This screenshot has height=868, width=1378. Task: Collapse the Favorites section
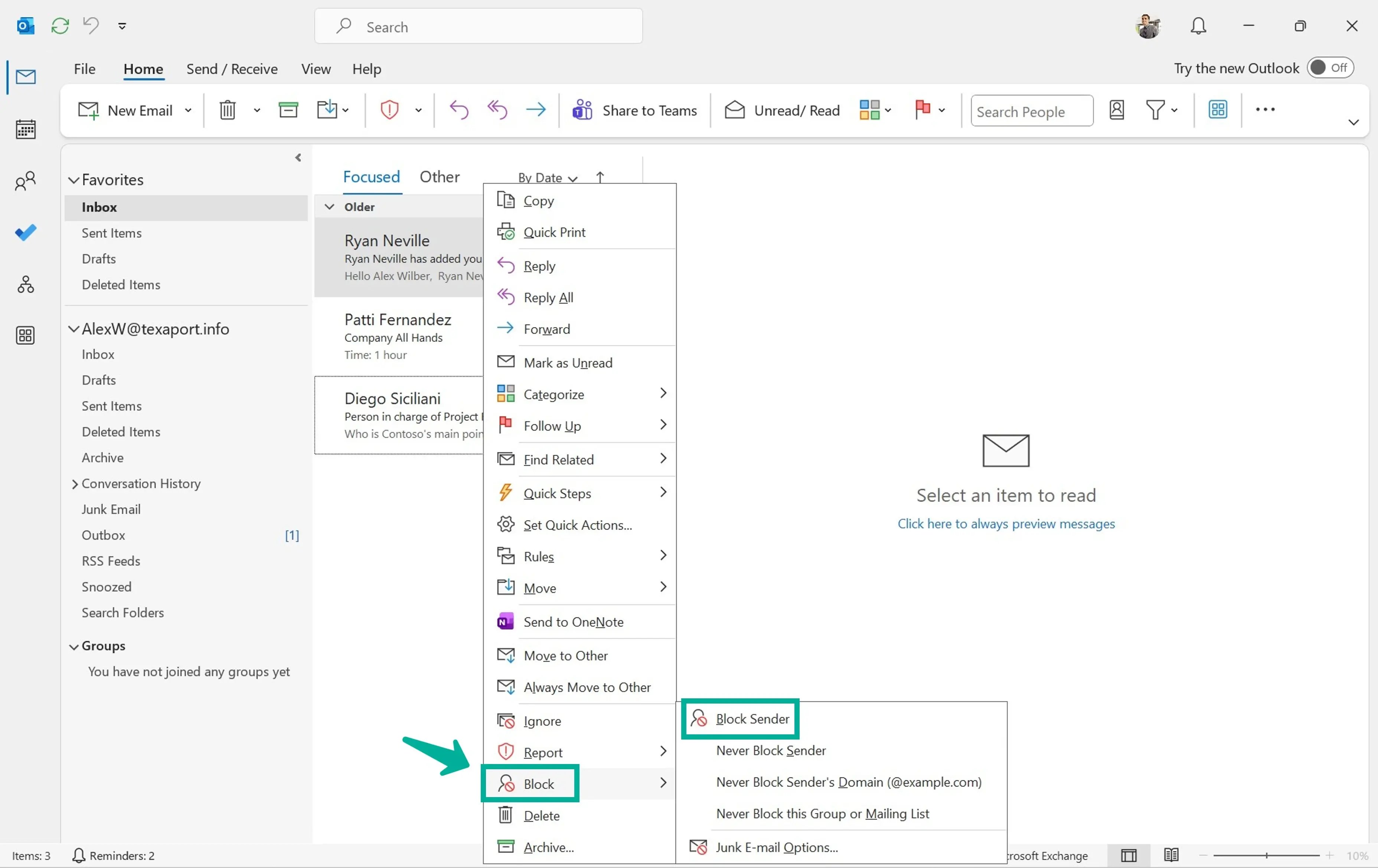pos(74,180)
